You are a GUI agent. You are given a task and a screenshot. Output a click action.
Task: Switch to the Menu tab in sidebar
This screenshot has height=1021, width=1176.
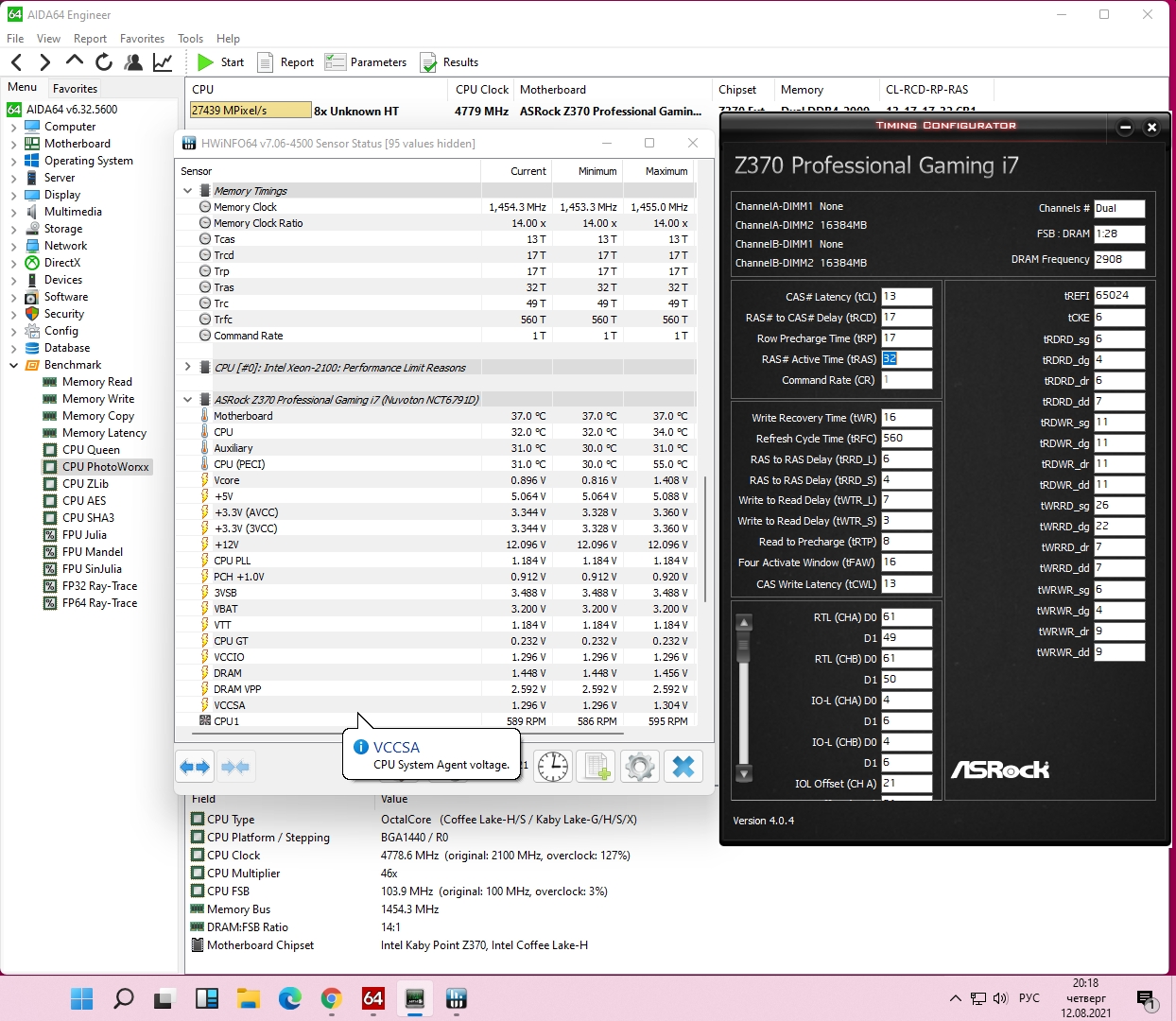tap(23, 87)
